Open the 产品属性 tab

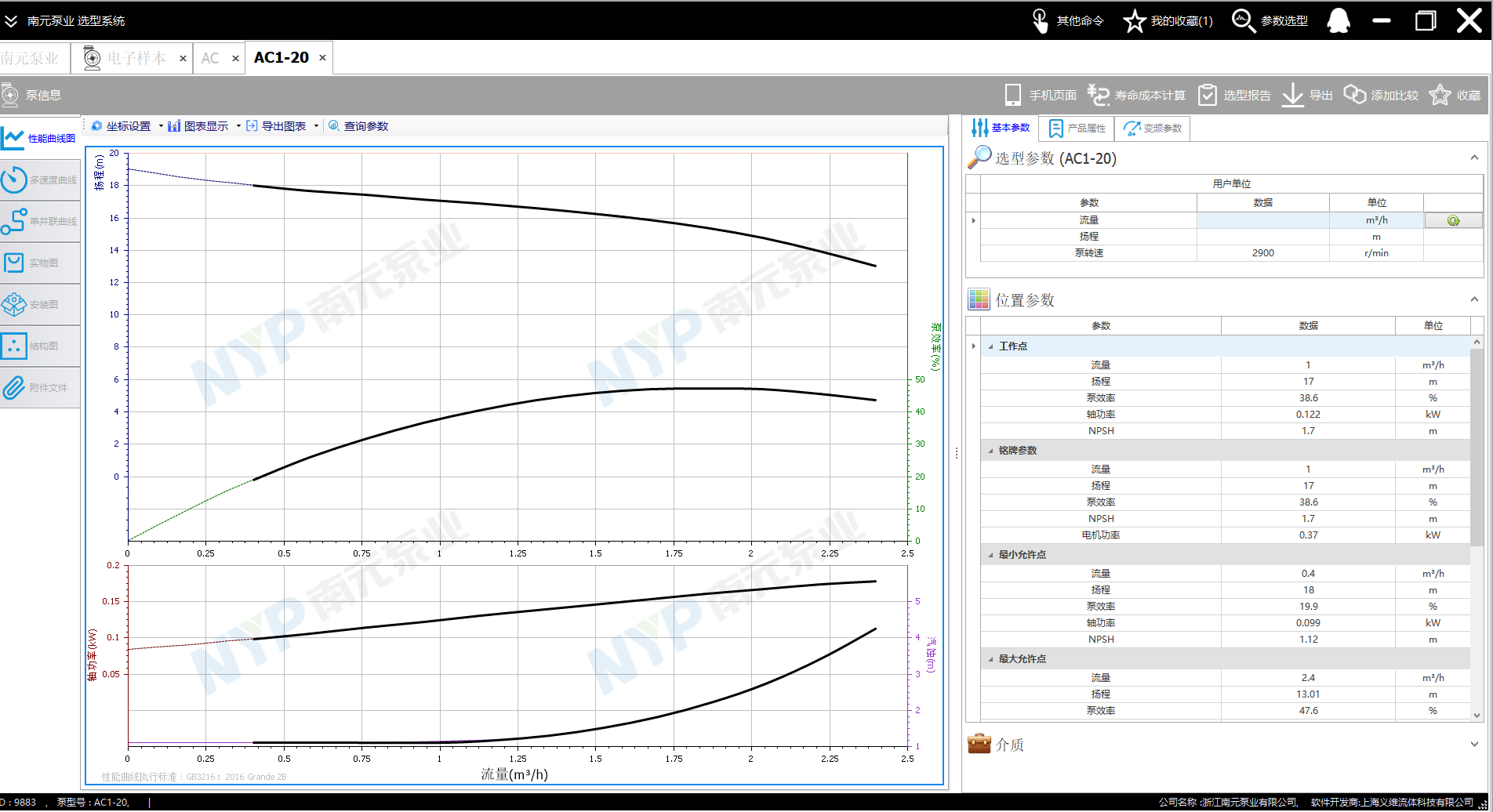(1078, 129)
